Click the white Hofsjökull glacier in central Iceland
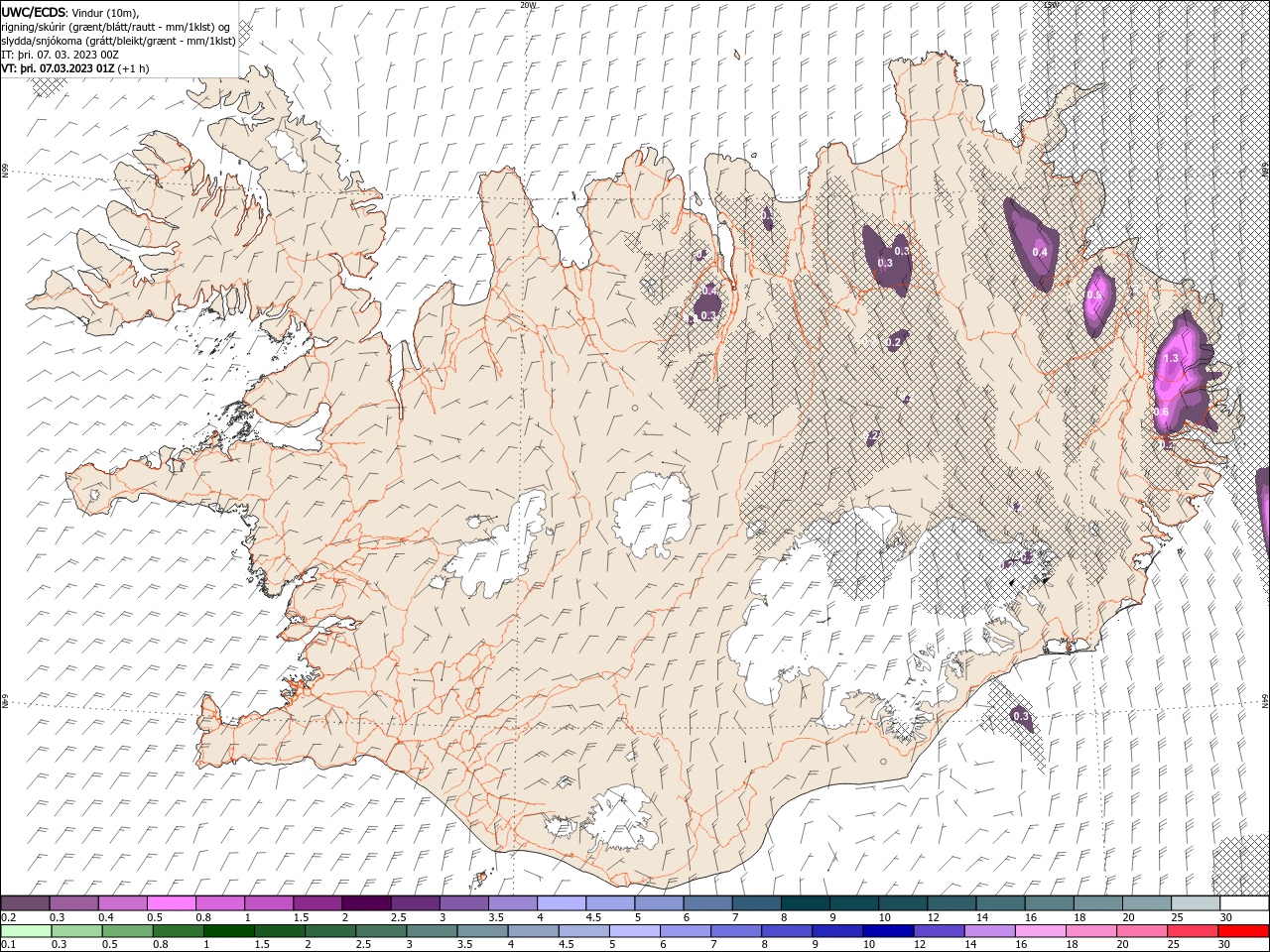 652,515
